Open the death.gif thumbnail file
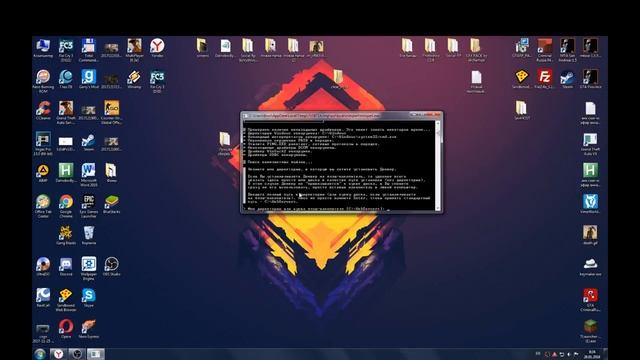 [590, 235]
